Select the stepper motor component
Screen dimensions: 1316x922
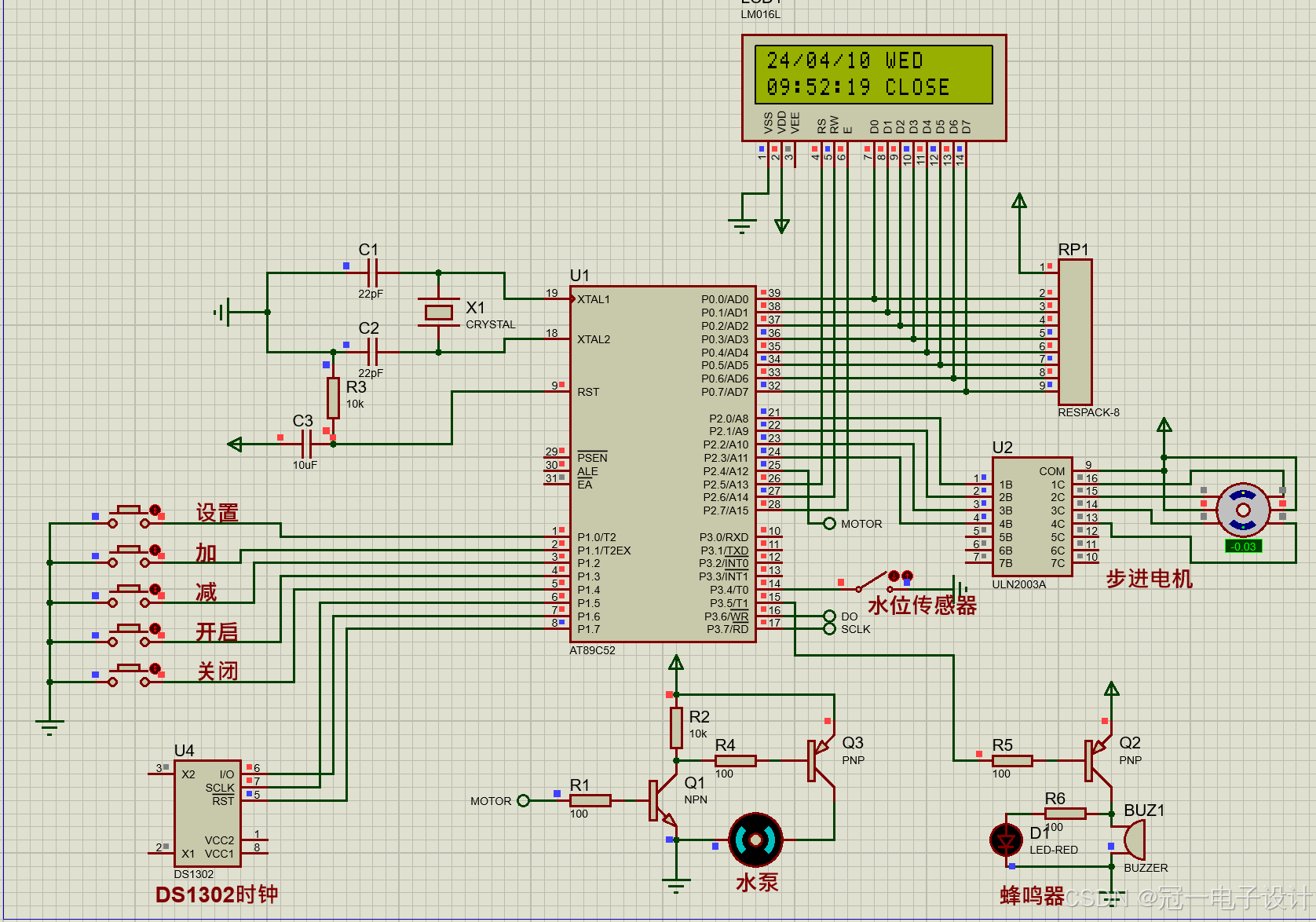(1242, 510)
